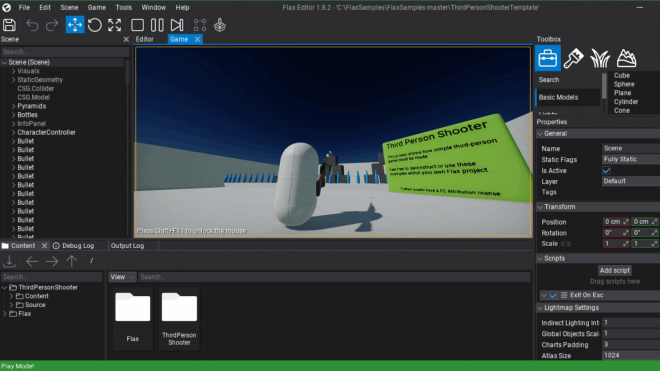Close the Content tab
Screen dimensions: 660x371
[x=44, y=246]
